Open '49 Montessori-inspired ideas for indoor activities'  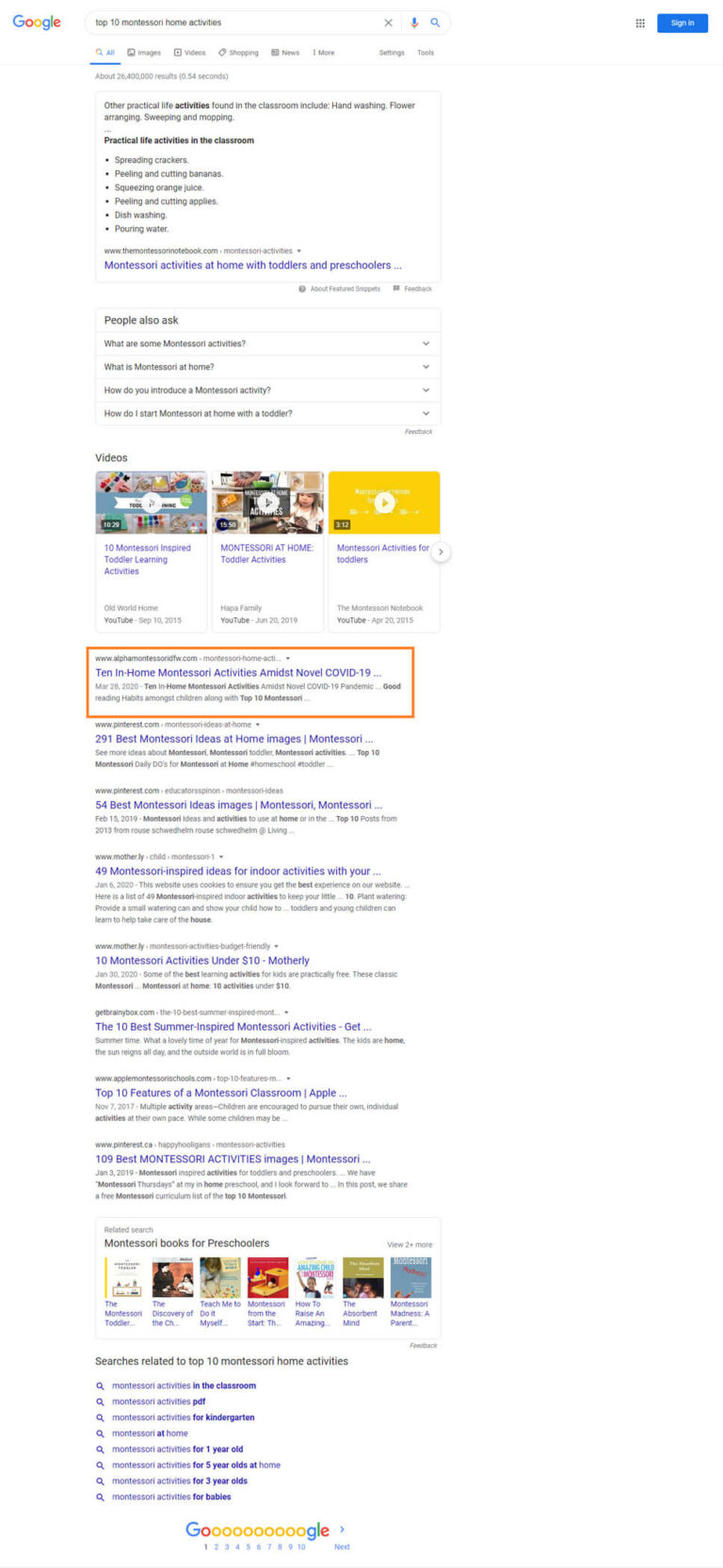point(238,872)
